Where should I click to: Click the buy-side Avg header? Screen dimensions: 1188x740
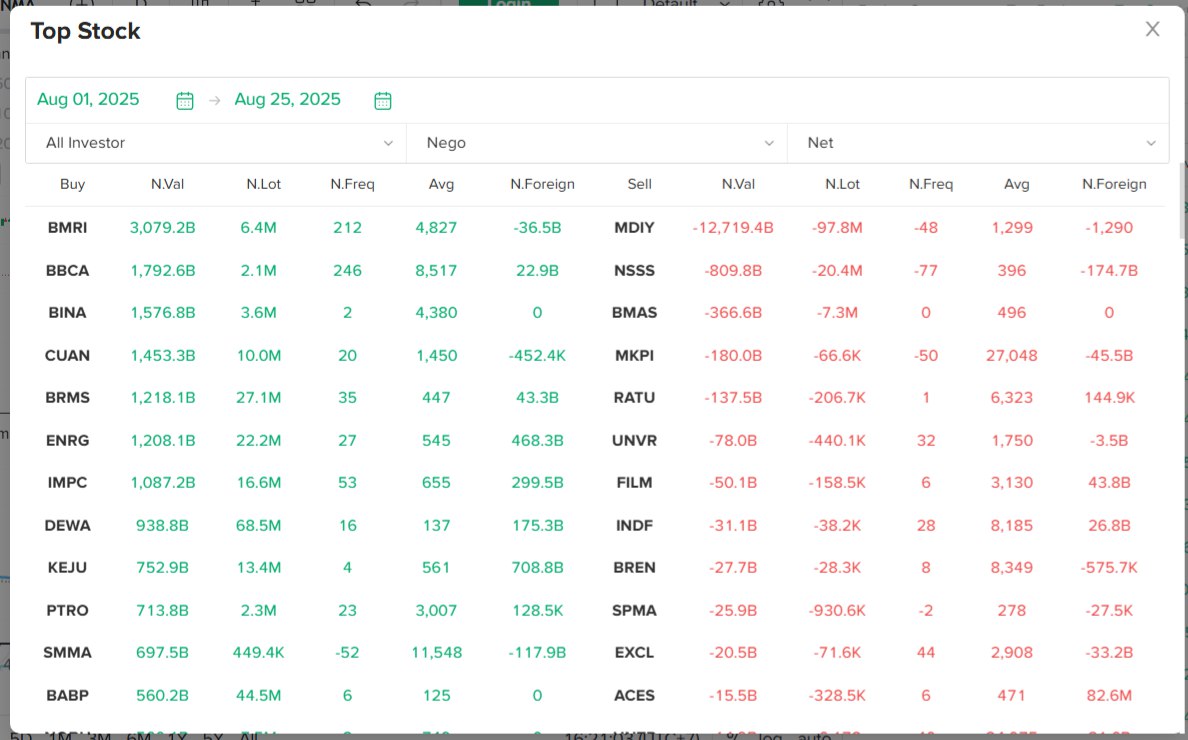coord(442,184)
